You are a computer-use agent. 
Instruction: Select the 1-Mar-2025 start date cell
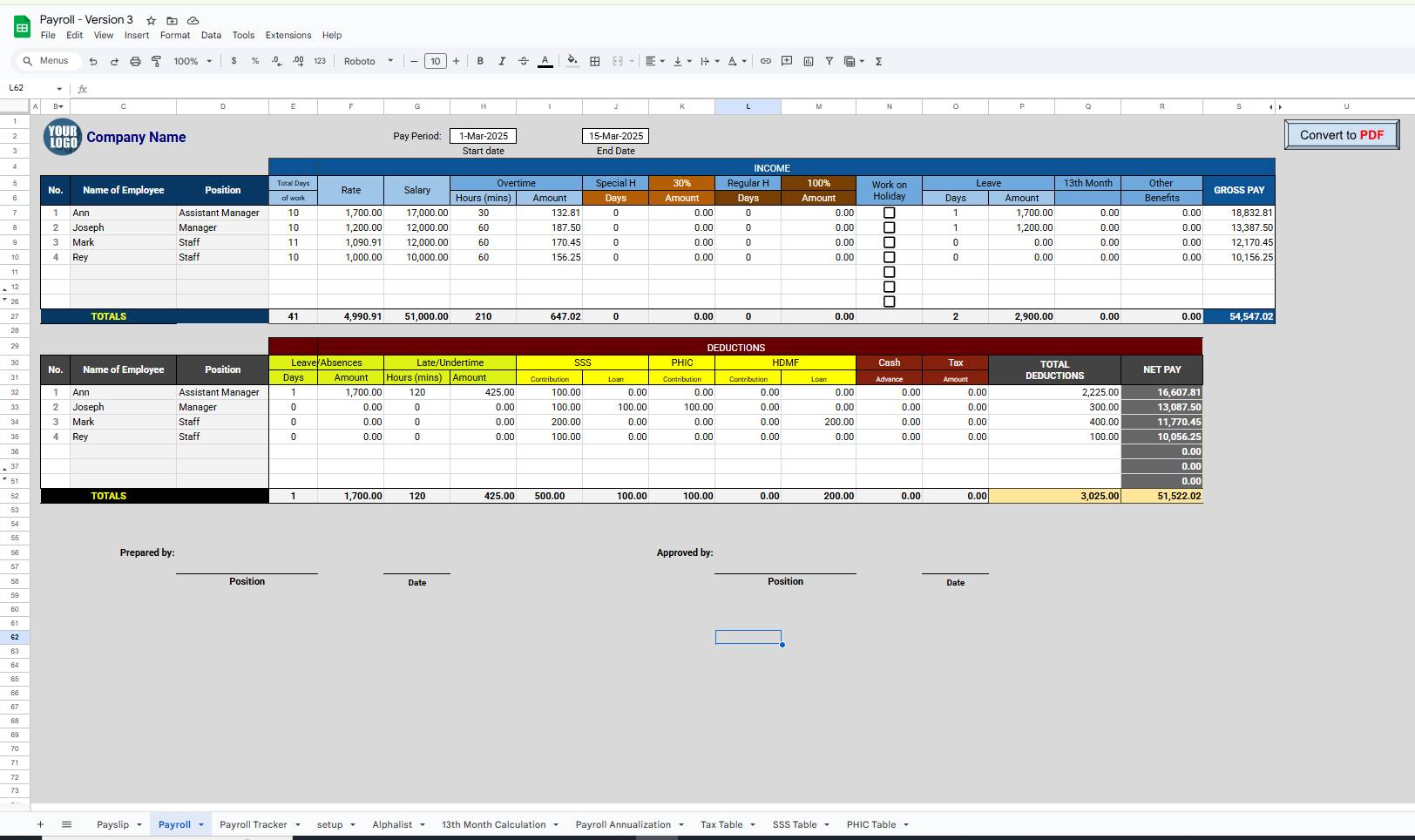[x=484, y=136]
